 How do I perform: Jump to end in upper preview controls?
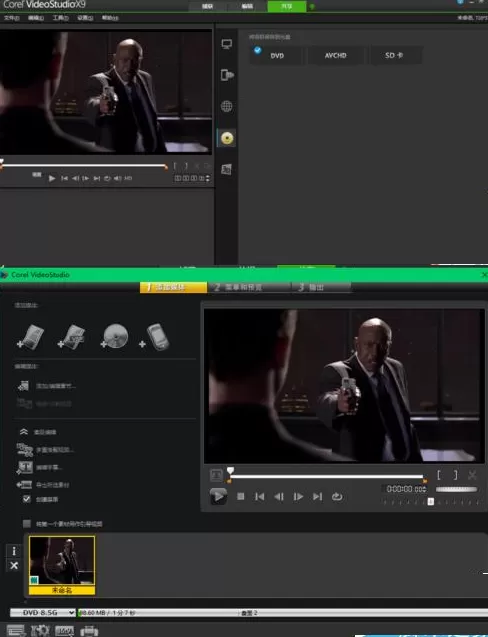[x=97, y=178]
